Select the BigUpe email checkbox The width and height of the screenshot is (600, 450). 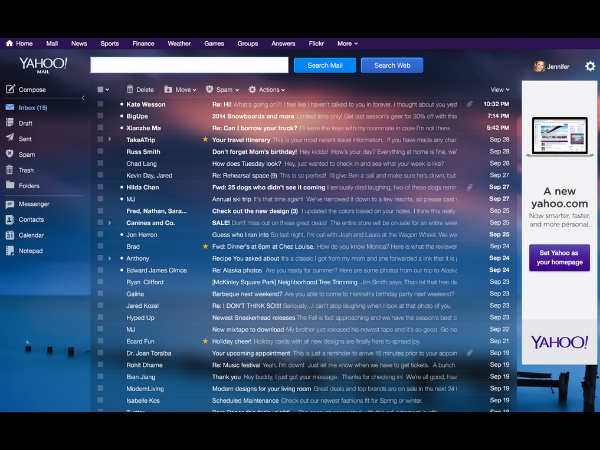[100, 116]
